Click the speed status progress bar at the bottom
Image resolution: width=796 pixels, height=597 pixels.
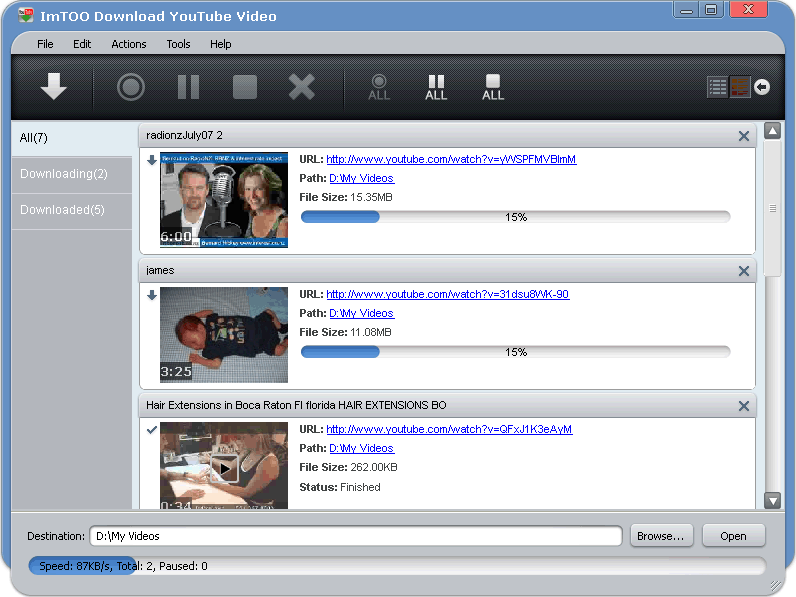397,566
